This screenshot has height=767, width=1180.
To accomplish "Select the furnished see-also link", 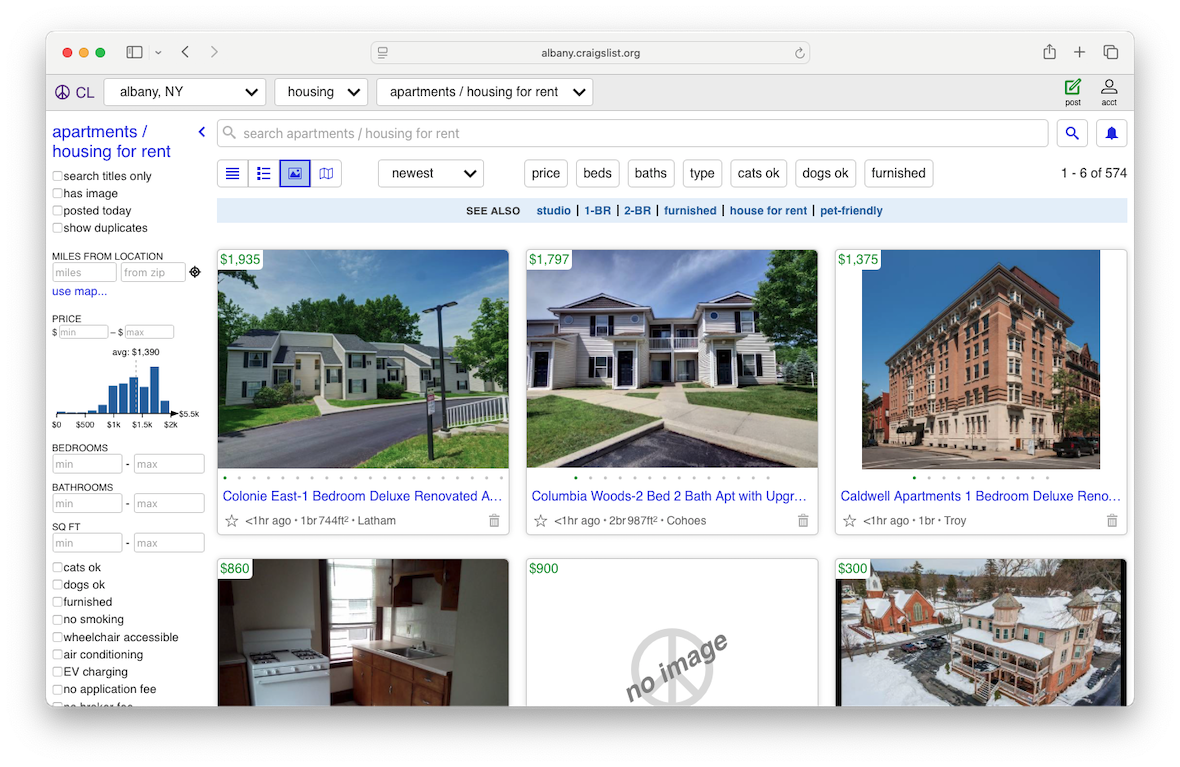I will pyautogui.click(x=690, y=211).
